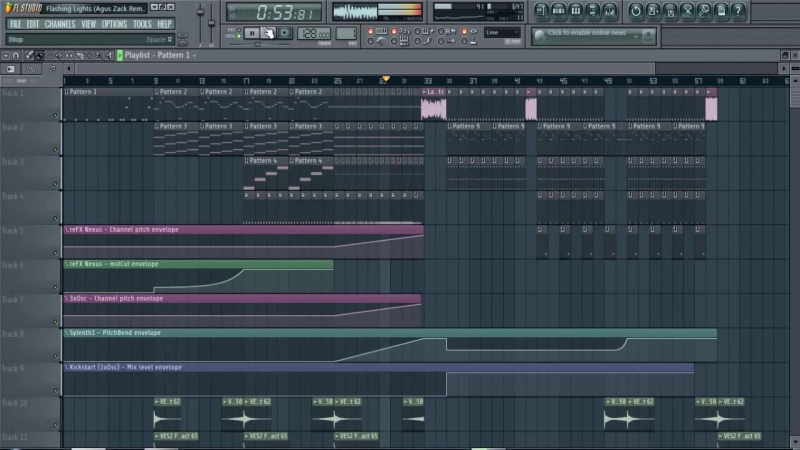Image resolution: width=800 pixels, height=450 pixels.
Task: Open the Step Sequencer view icon
Action: pyautogui.click(x=559, y=11)
